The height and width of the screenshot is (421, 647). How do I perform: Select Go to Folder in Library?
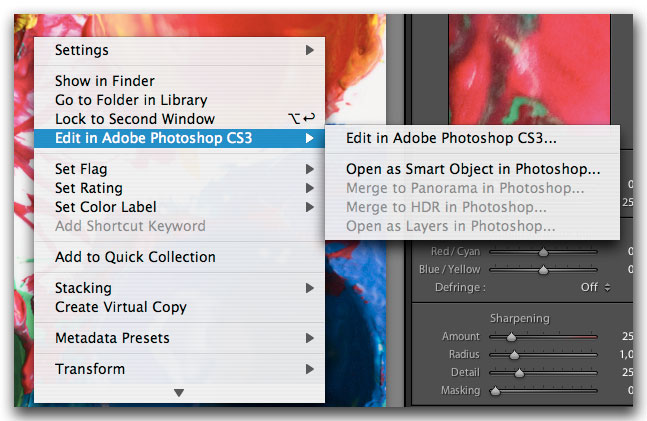(179, 100)
